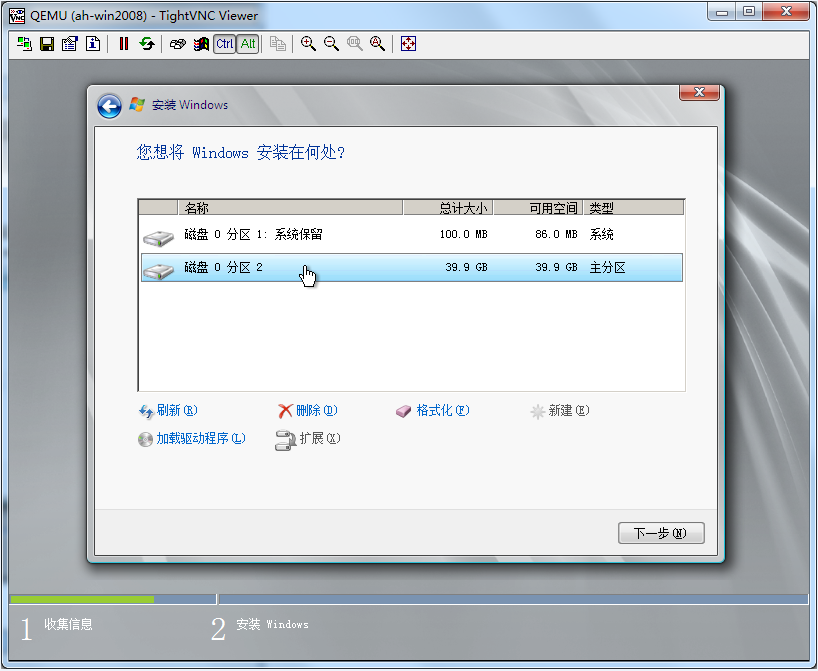
Task: Toggle the Ctrl key button
Action: coord(224,44)
